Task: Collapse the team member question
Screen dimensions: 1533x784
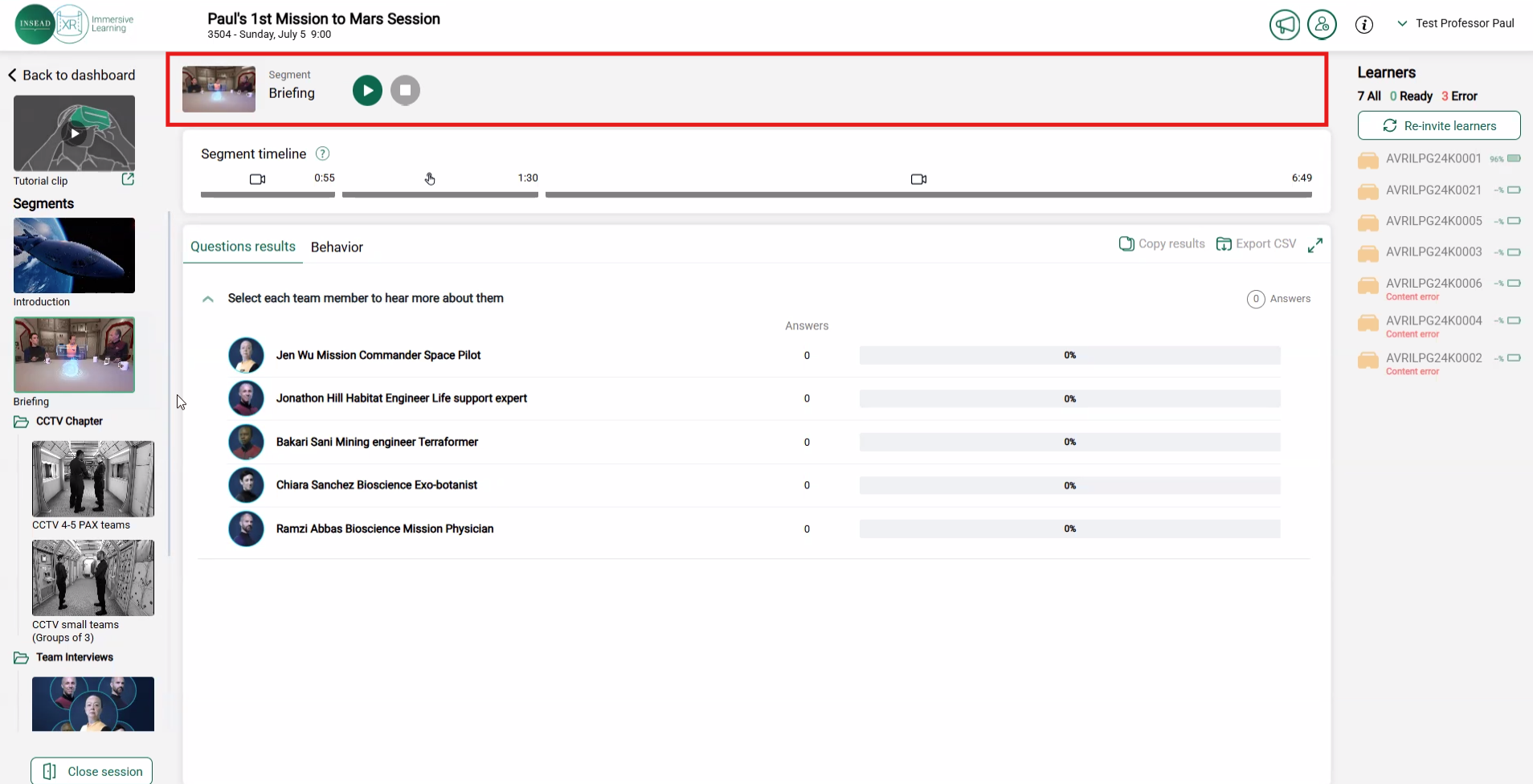Action: point(208,299)
